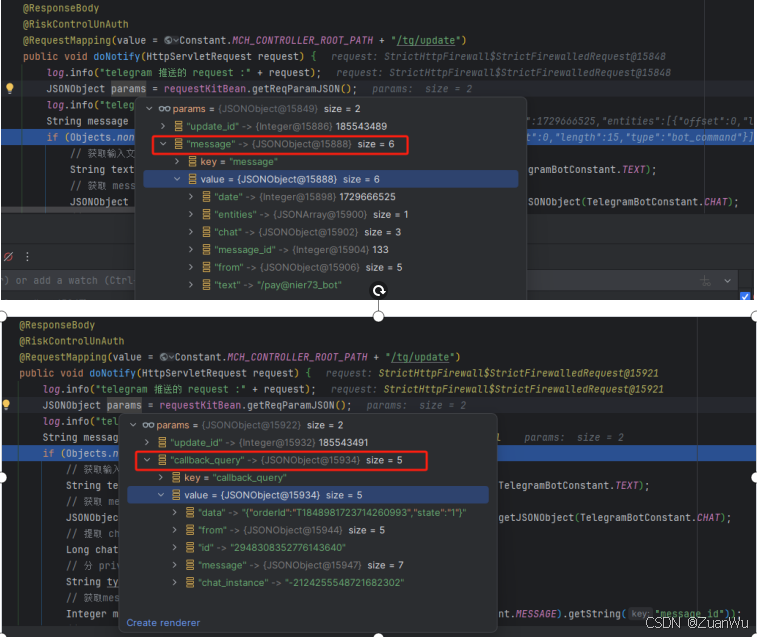Collapse the params JSONObject@15922 node

tap(133, 425)
